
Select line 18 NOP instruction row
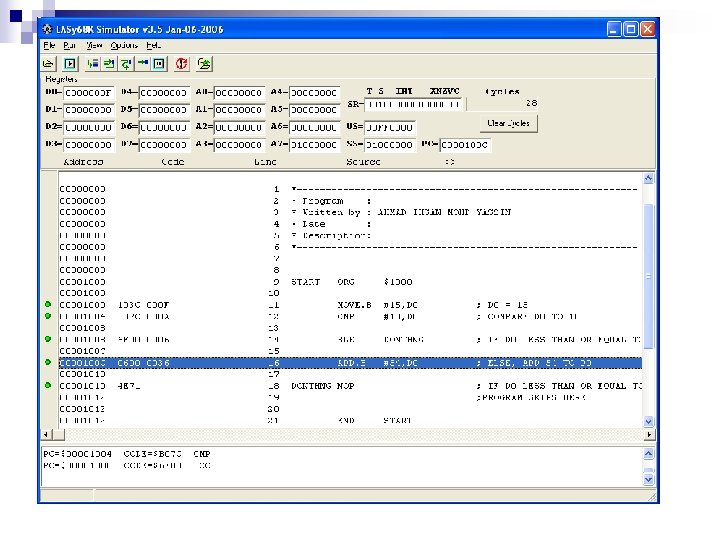point(350,386)
